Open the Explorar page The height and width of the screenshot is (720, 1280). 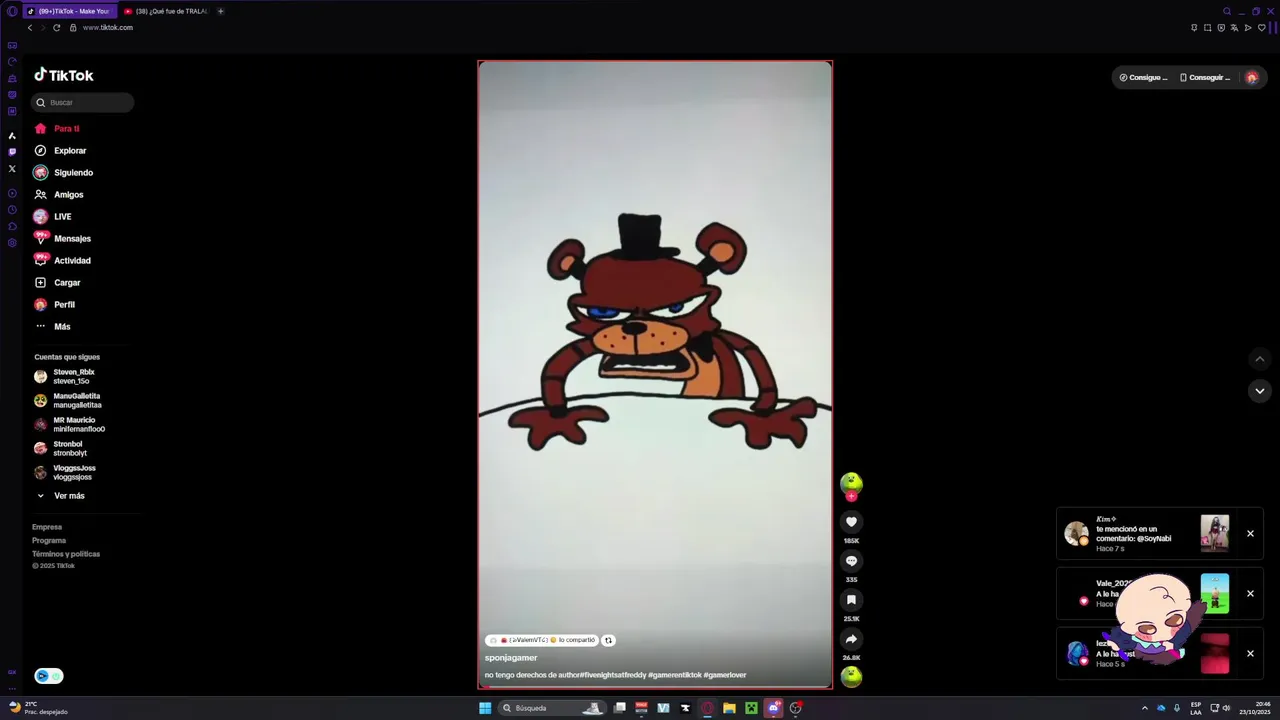tap(61, 151)
